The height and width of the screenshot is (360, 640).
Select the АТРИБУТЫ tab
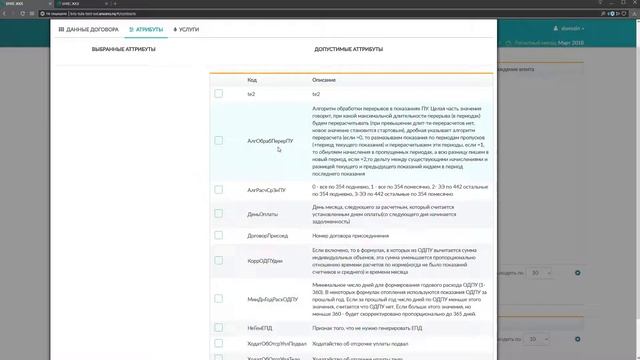[x=146, y=29]
